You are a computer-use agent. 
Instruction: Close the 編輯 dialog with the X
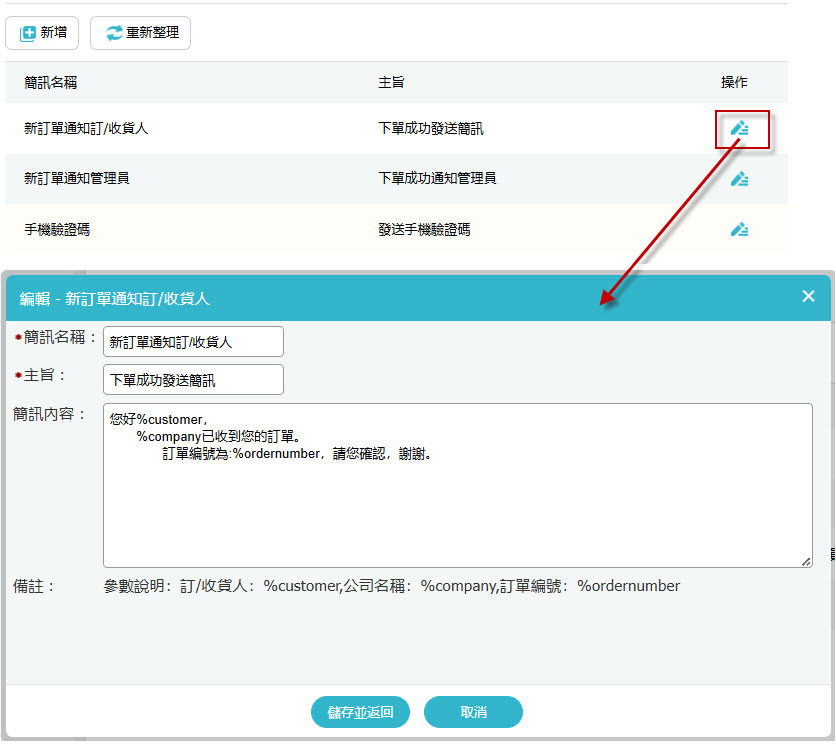808,296
